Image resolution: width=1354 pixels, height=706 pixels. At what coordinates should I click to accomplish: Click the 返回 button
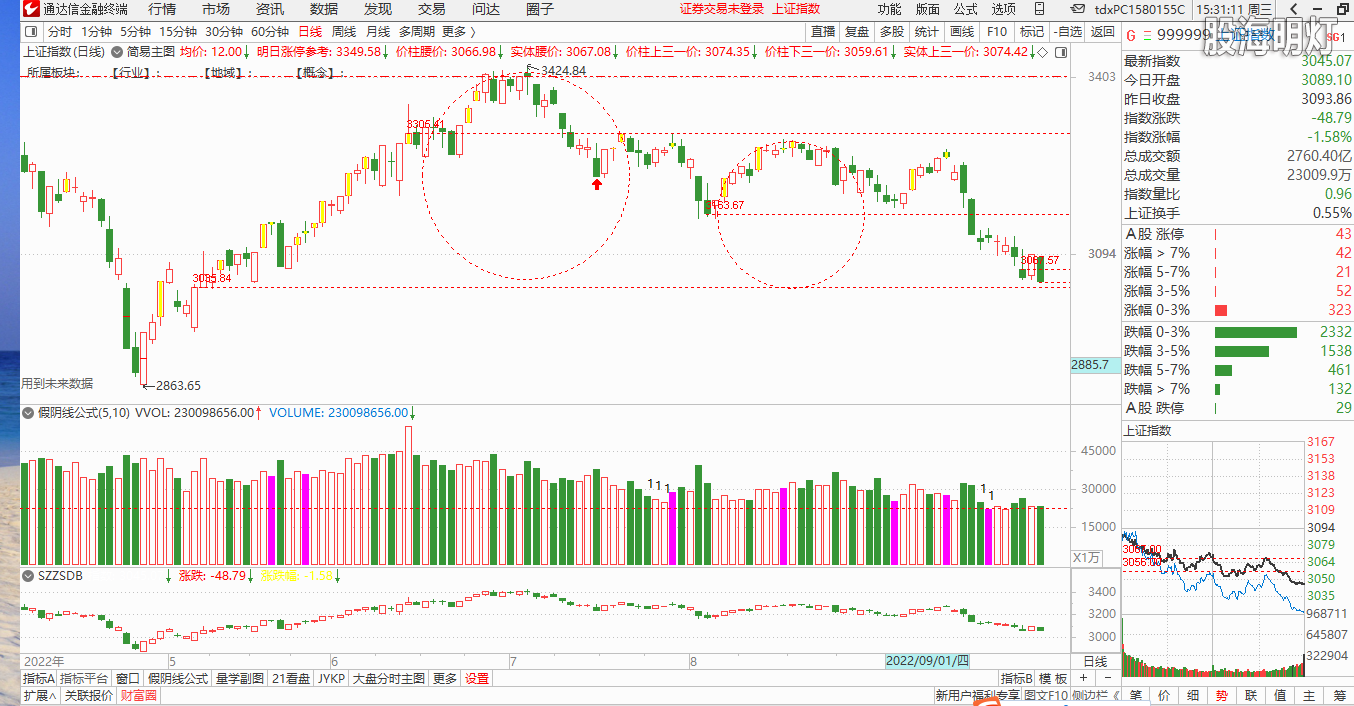1103,32
